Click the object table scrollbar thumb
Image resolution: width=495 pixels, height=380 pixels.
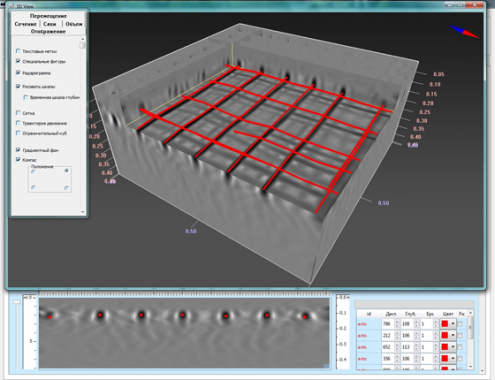(470, 327)
